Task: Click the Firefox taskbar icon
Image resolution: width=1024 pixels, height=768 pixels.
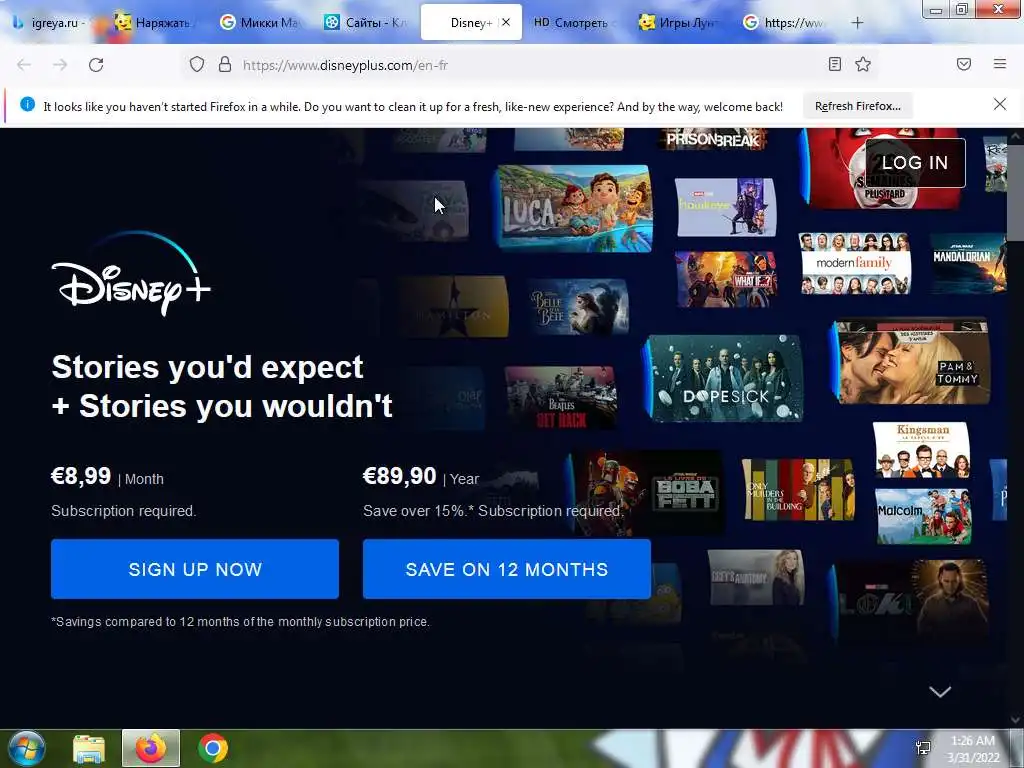Action: 151,748
